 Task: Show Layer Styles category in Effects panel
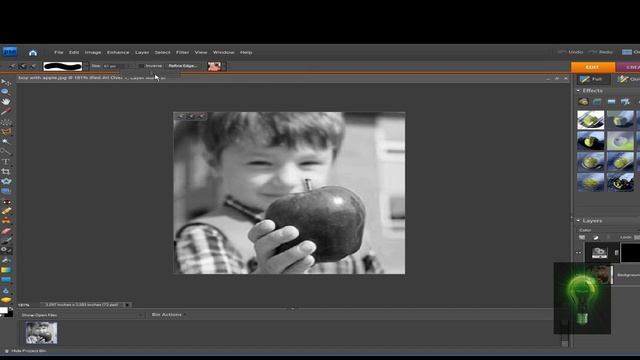click(597, 102)
